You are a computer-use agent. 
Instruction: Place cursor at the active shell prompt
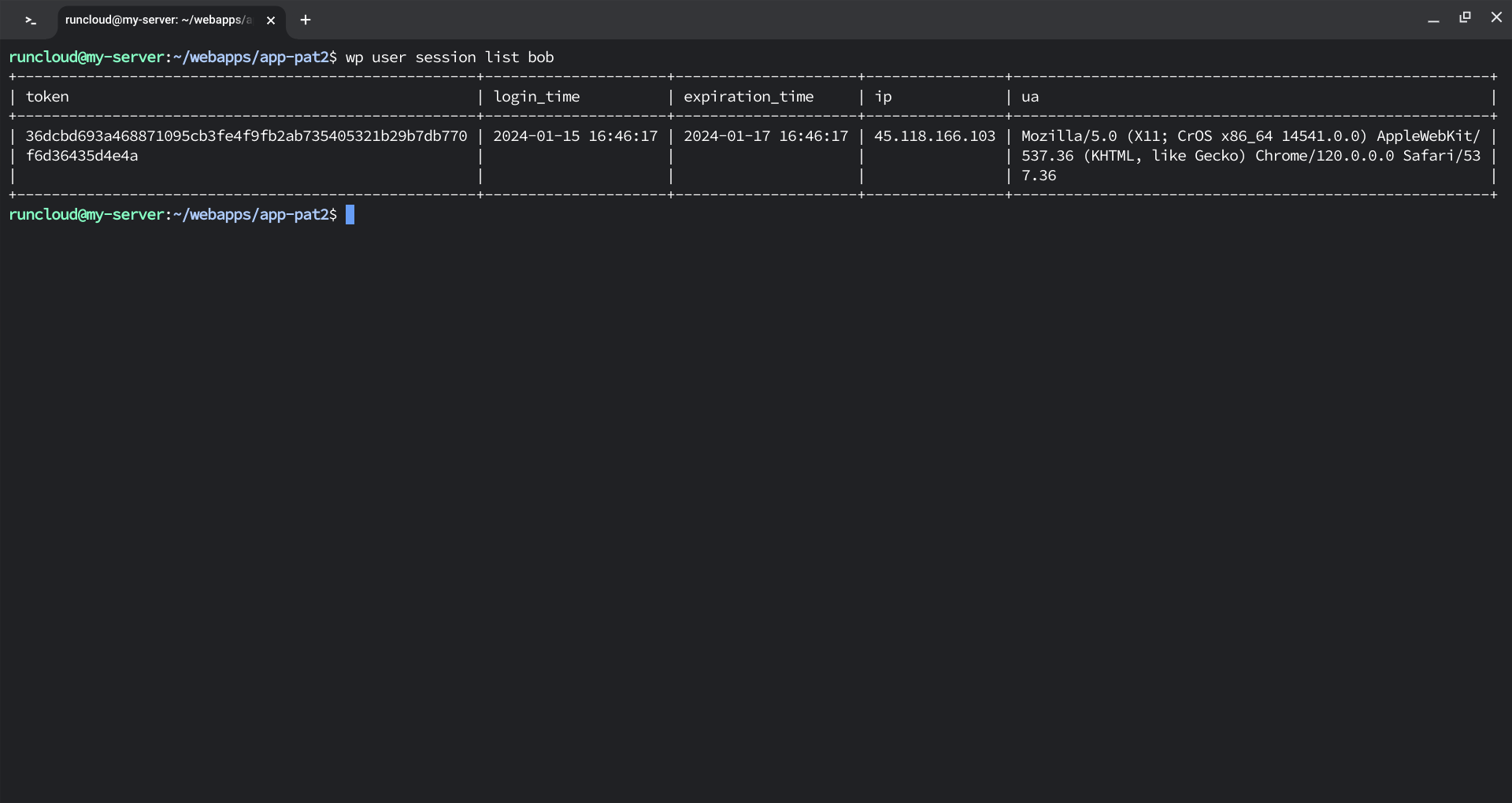350,214
